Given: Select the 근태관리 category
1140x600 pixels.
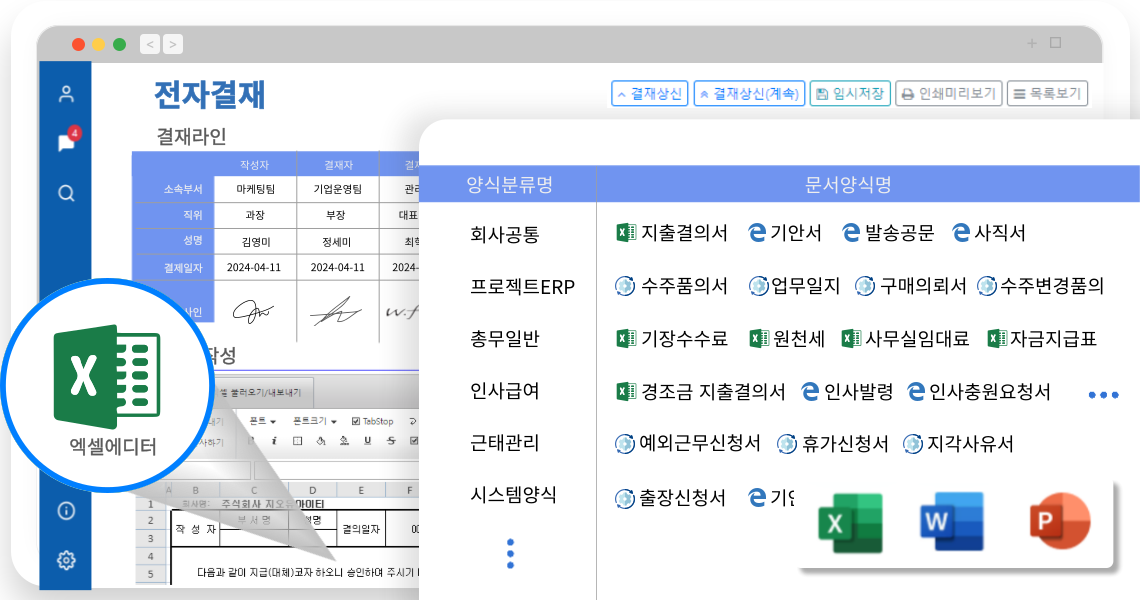Looking at the screenshot, I should (x=505, y=443).
